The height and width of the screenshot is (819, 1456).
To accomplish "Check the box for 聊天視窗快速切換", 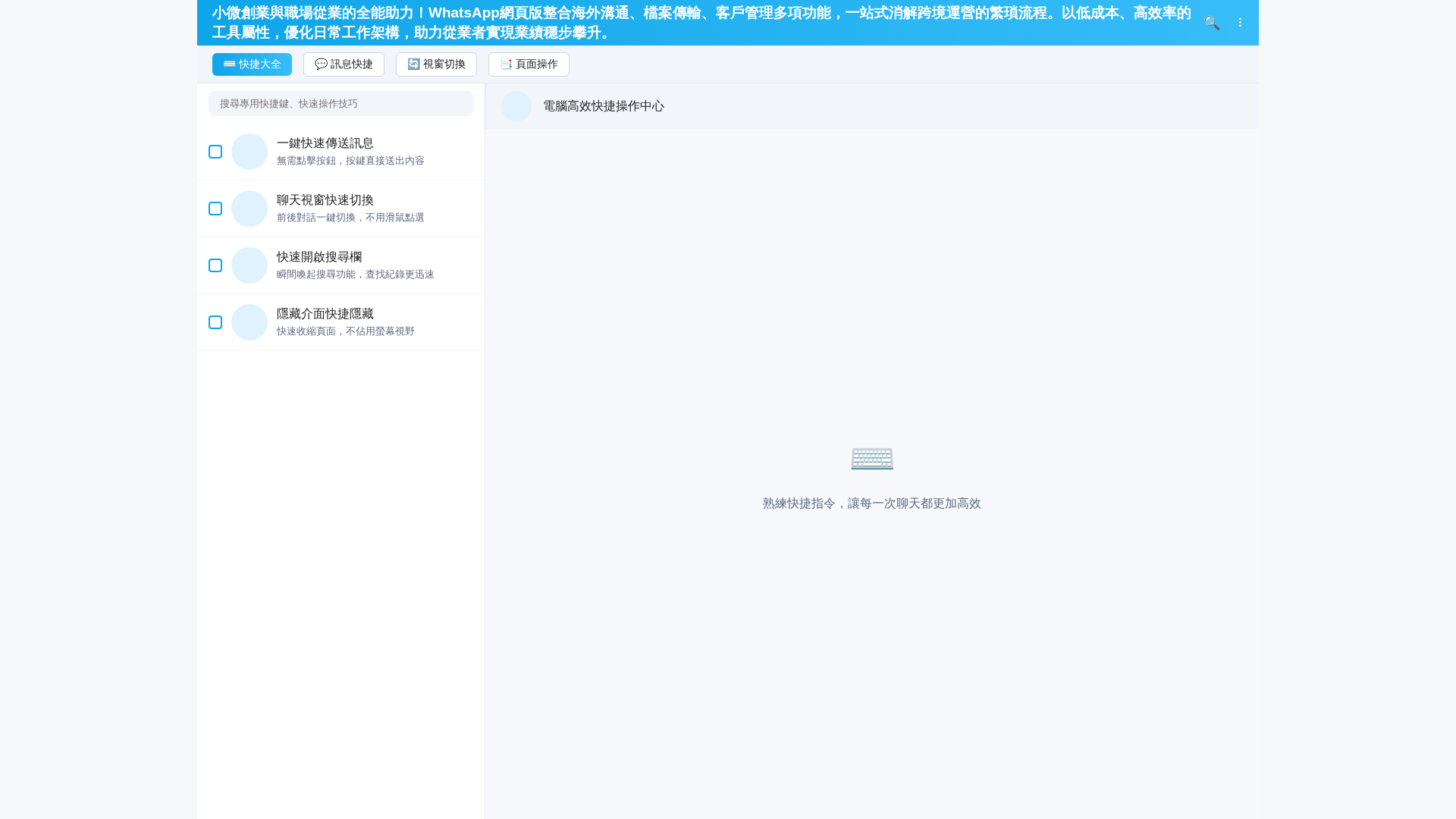I will click(215, 209).
